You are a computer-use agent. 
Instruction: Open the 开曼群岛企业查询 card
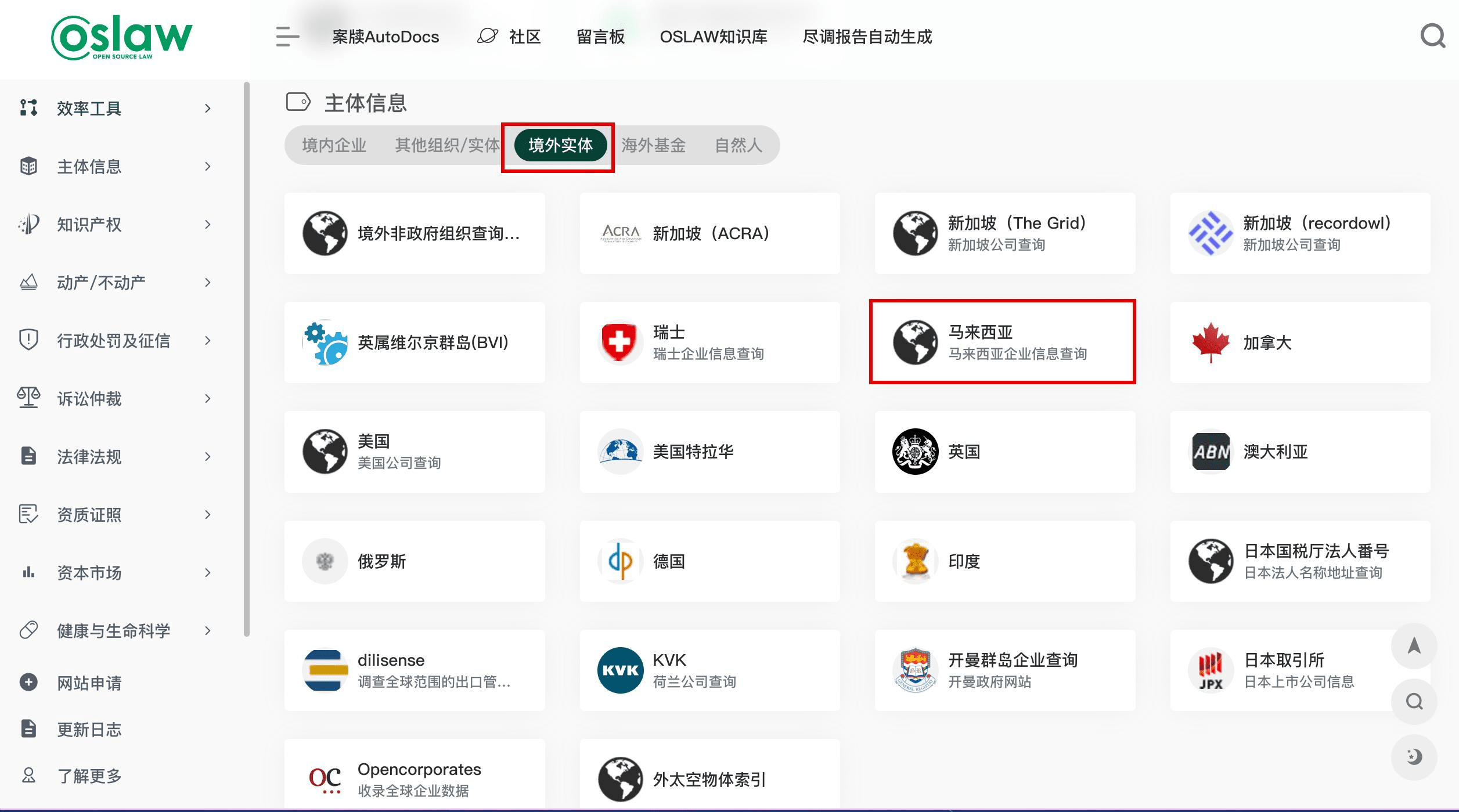pos(1005,670)
